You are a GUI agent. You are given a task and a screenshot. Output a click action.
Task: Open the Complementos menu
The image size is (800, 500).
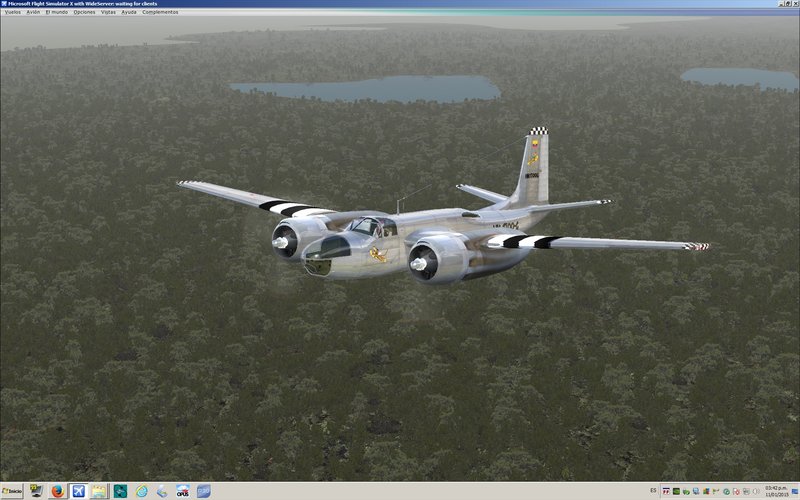tap(160, 12)
